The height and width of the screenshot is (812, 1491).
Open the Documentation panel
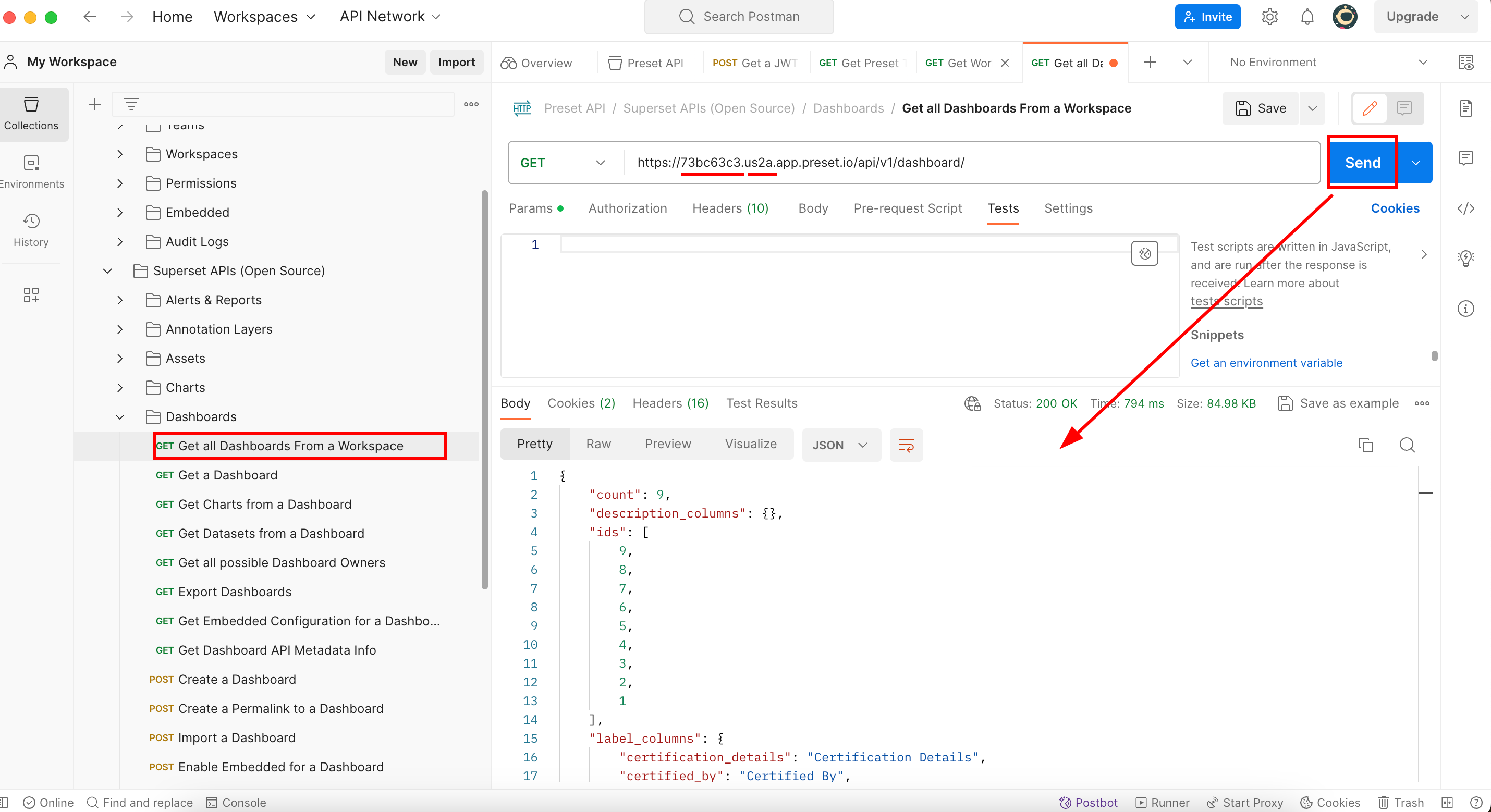[x=1467, y=108]
